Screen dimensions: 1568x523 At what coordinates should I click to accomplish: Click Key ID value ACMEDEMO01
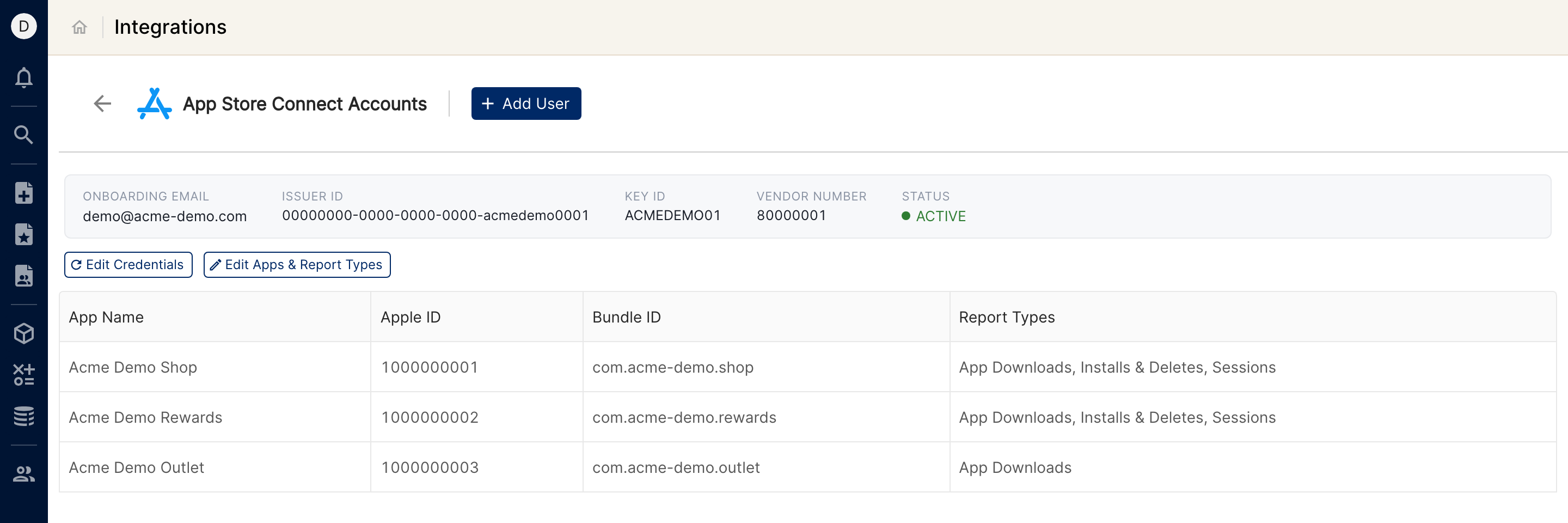(x=672, y=216)
